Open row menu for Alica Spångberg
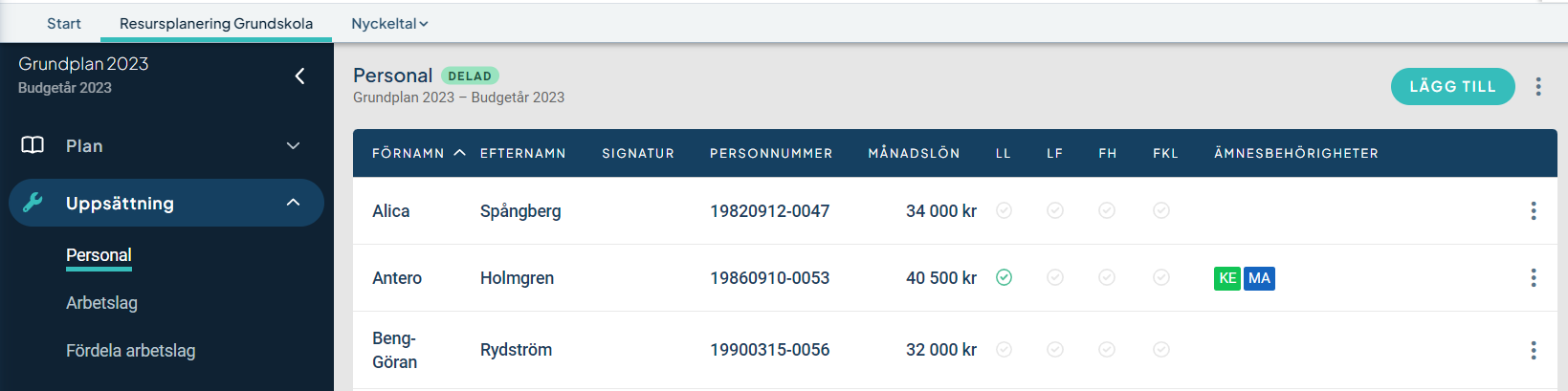 (x=1534, y=211)
